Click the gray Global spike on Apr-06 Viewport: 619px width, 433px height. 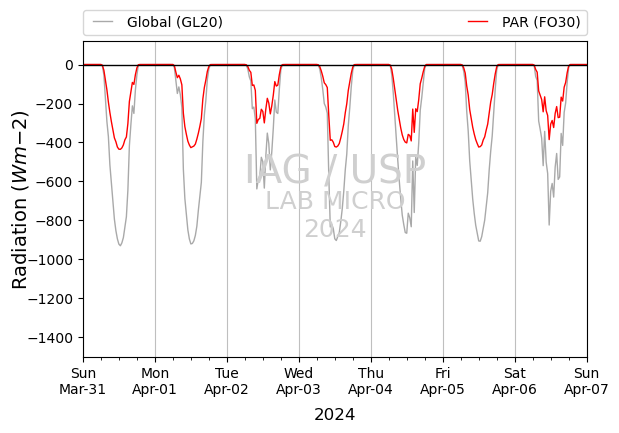coord(549,225)
